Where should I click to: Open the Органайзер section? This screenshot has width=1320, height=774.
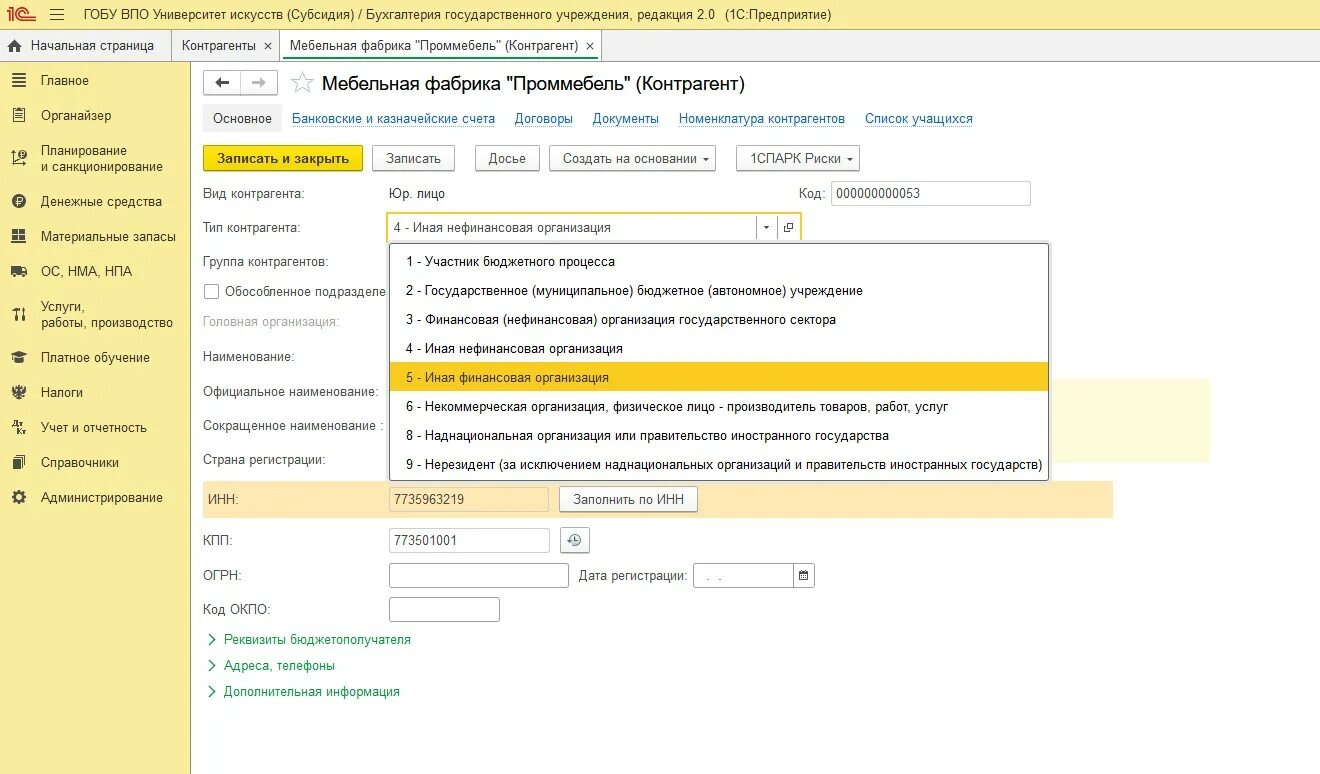point(76,116)
